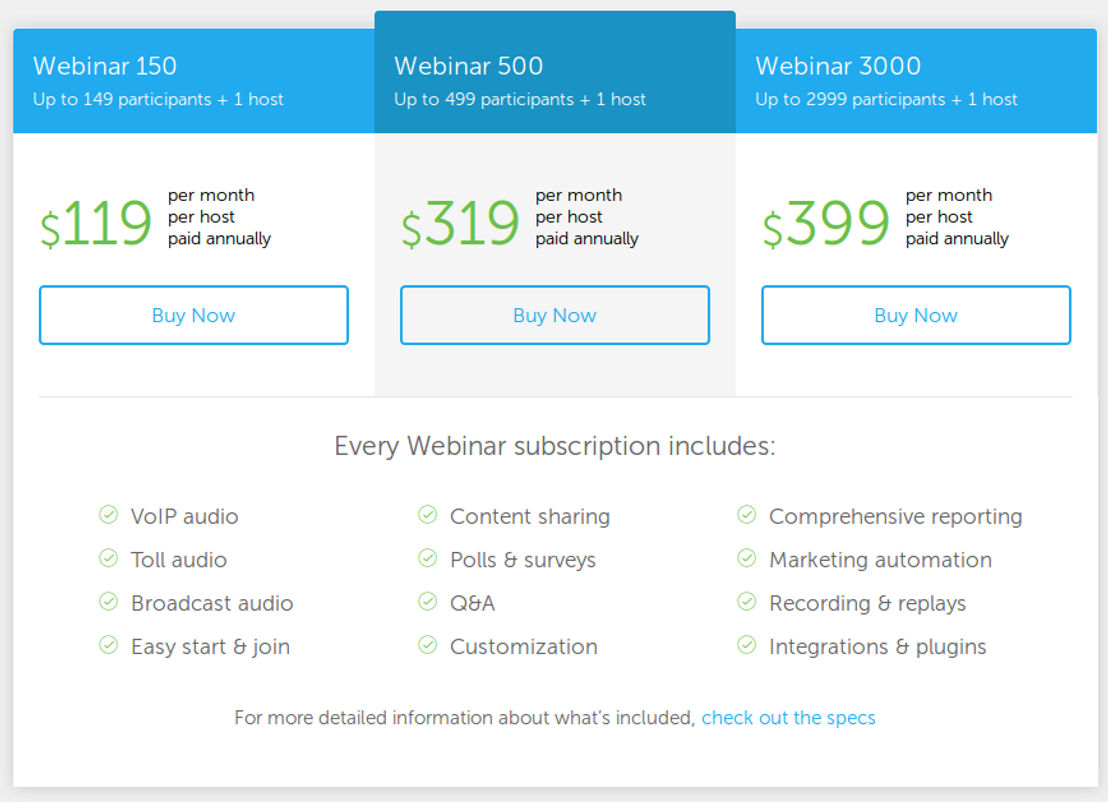Click 'Every Webinar subscription includes:' heading

555,447
